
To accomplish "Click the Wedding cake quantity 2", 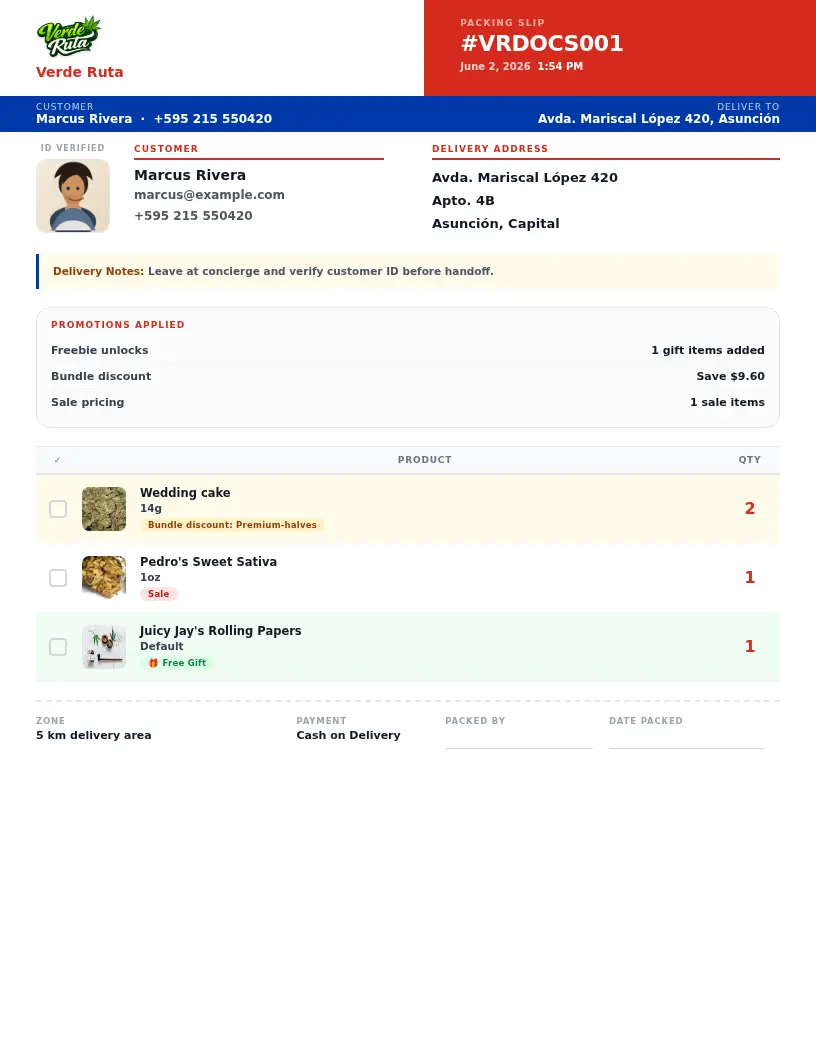I will [x=749, y=508].
